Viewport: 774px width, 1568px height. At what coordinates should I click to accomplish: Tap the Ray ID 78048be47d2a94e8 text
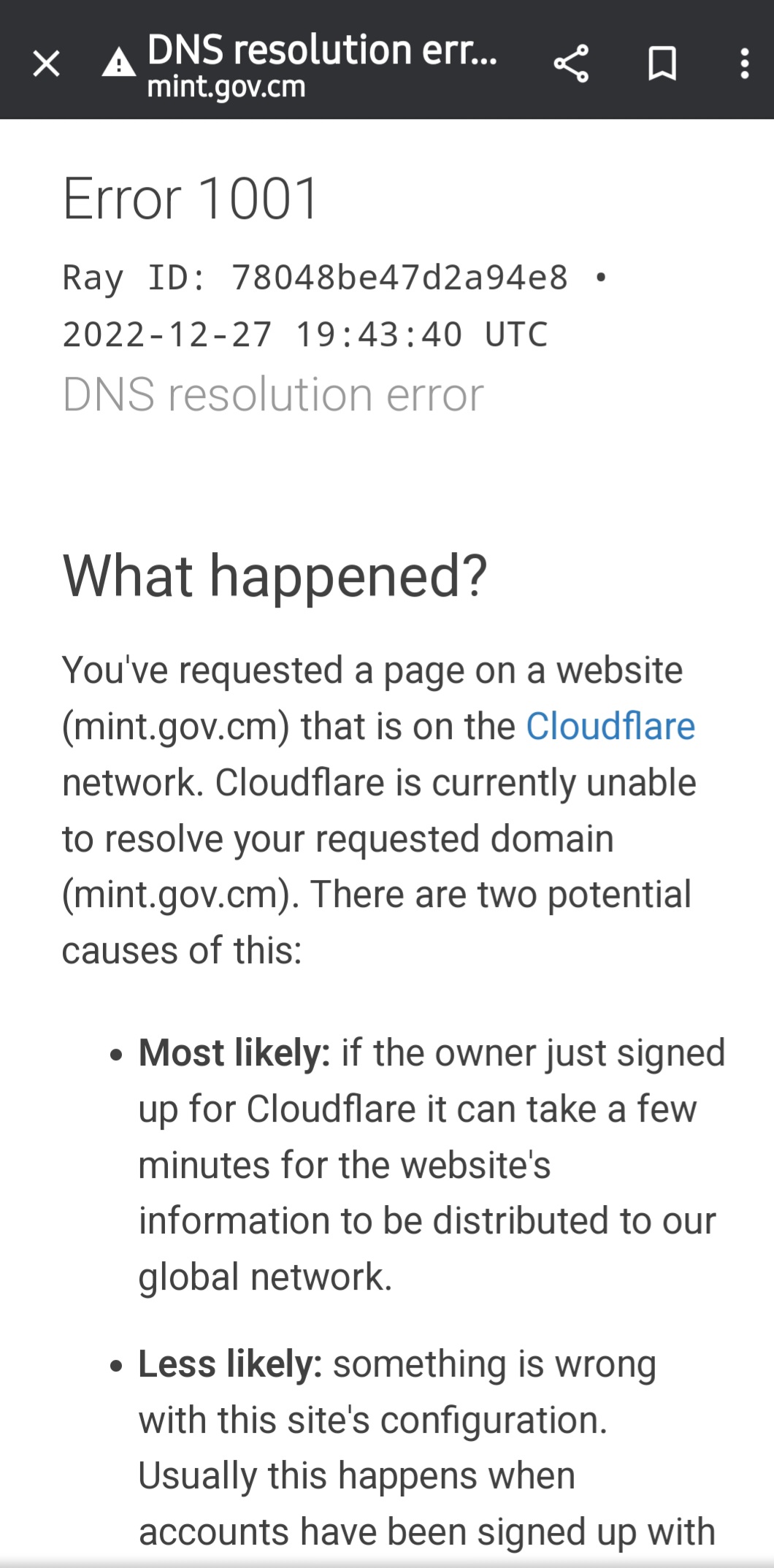pyautogui.click(x=315, y=278)
